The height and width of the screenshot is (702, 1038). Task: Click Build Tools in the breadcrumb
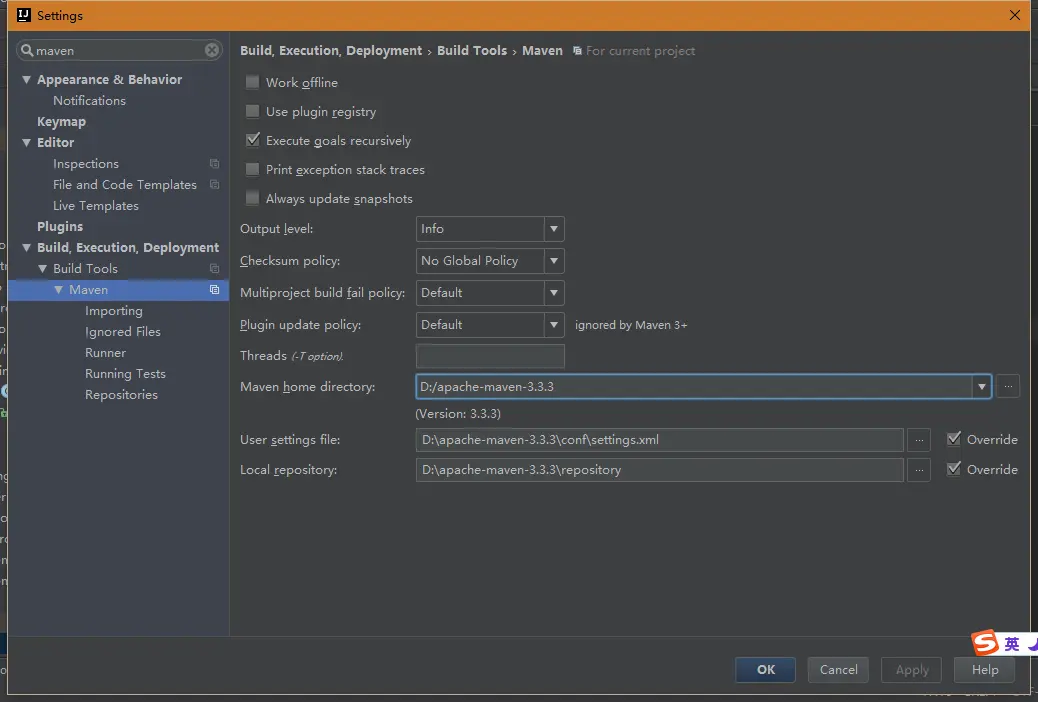[471, 50]
